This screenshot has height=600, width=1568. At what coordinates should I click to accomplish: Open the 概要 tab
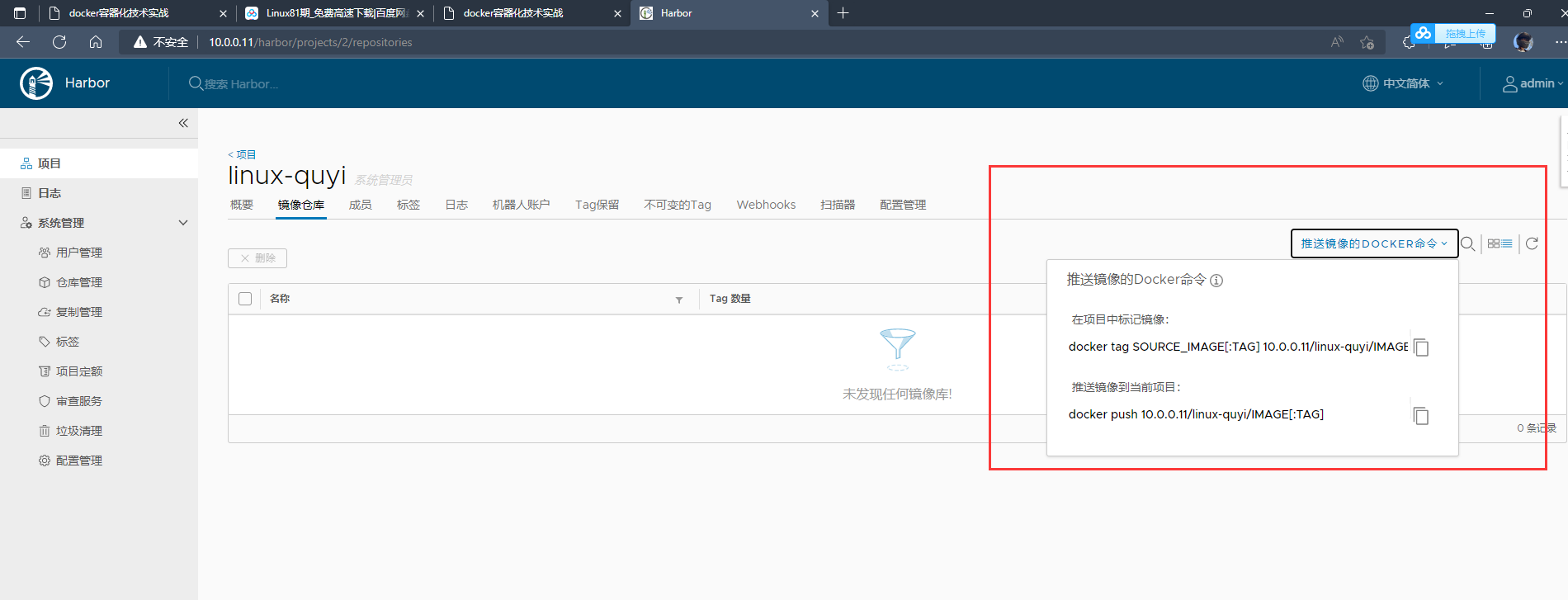pyautogui.click(x=242, y=205)
